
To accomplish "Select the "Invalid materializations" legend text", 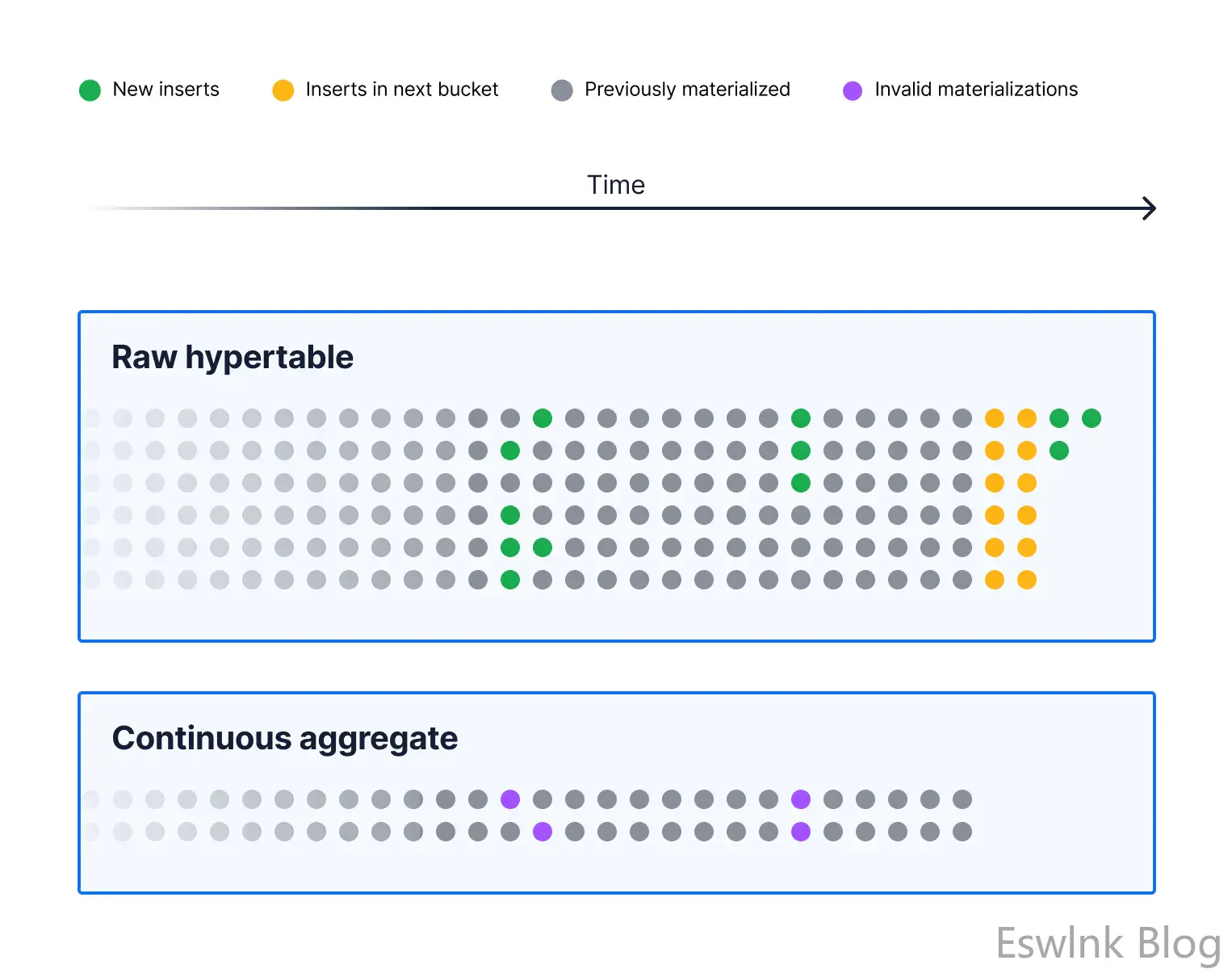I will pyautogui.click(x=976, y=90).
